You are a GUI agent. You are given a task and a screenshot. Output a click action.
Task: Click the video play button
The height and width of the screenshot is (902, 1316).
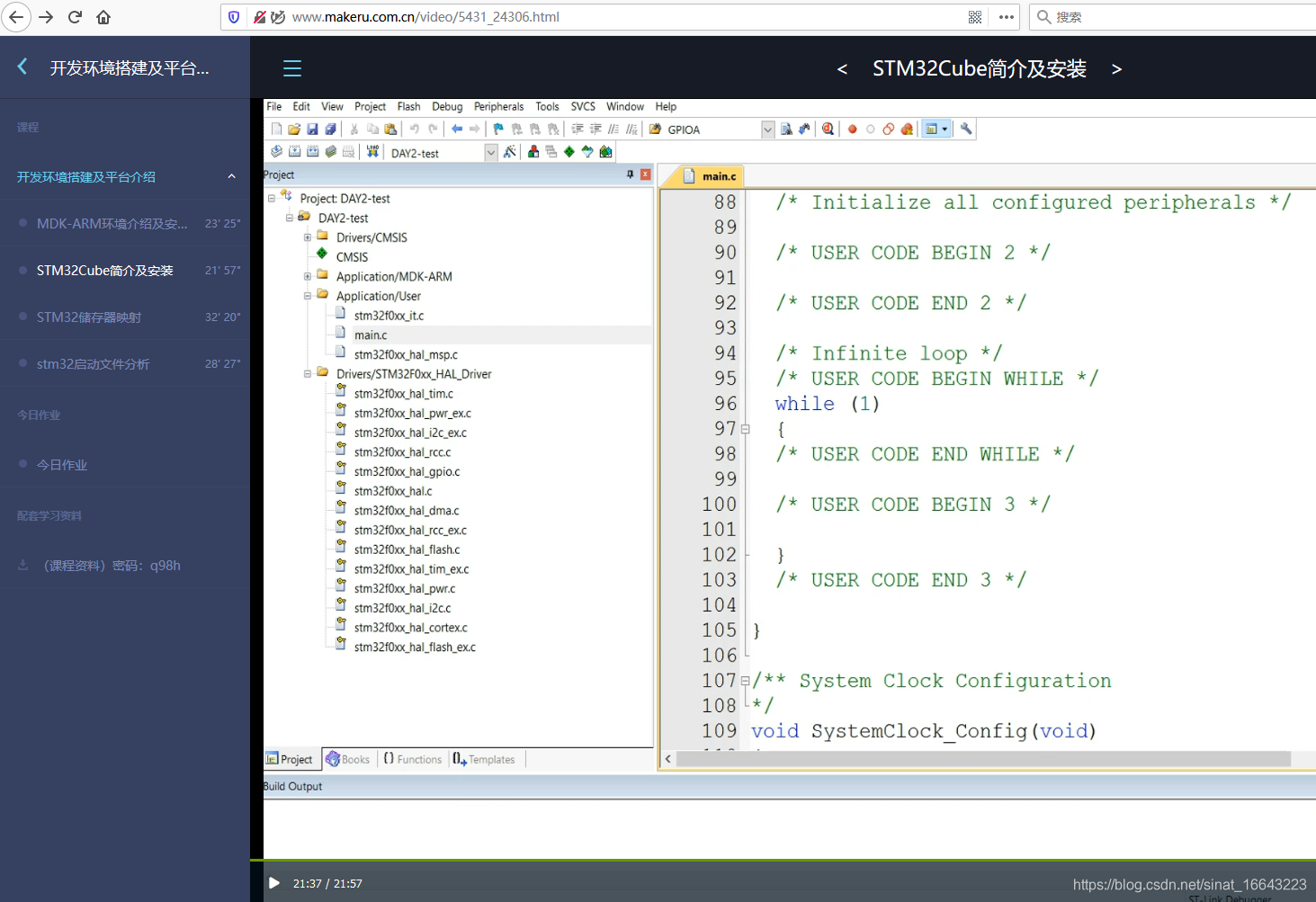pos(274,883)
